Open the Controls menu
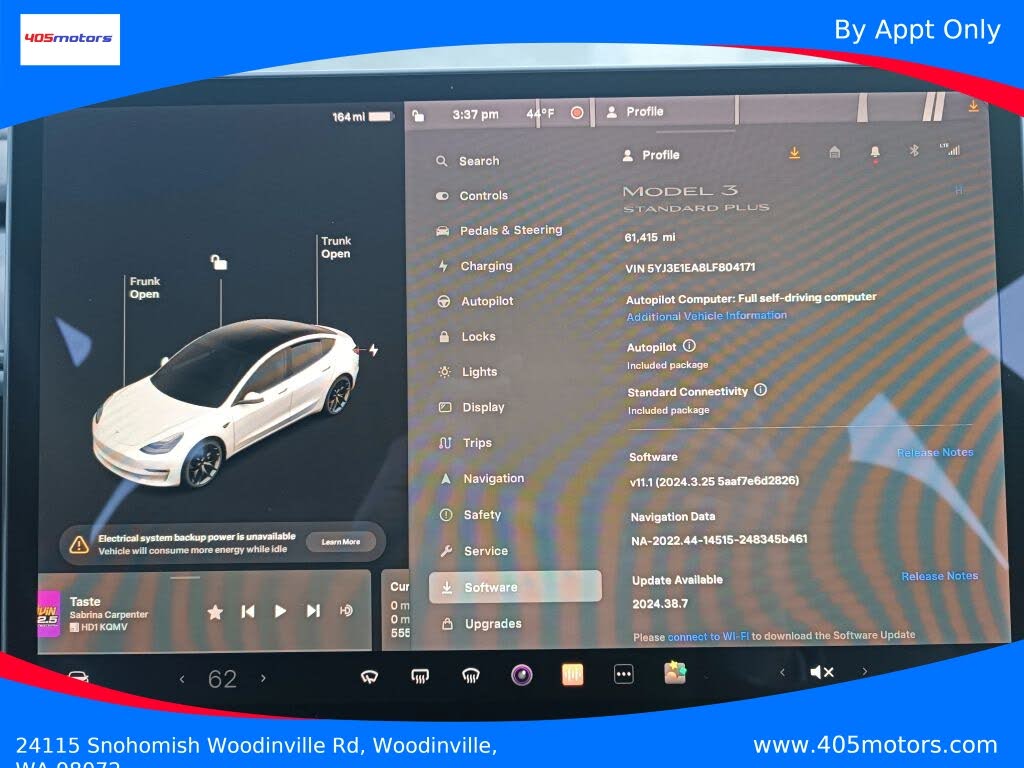1024x768 pixels. tap(472, 195)
